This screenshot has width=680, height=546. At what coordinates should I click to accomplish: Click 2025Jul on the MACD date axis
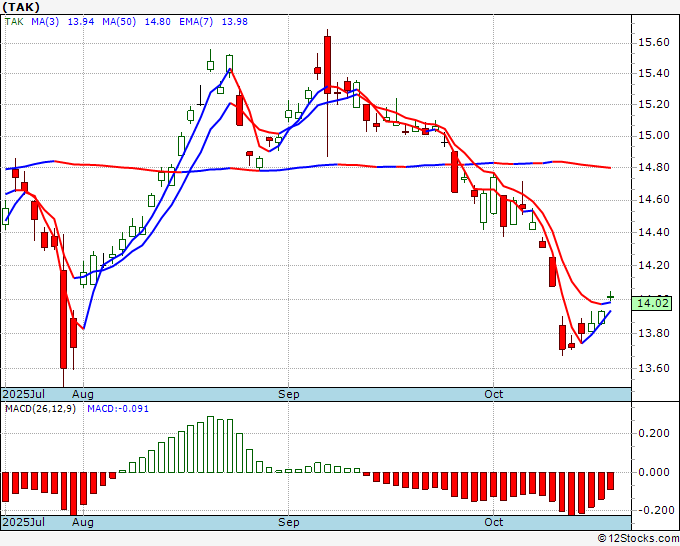point(24,522)
